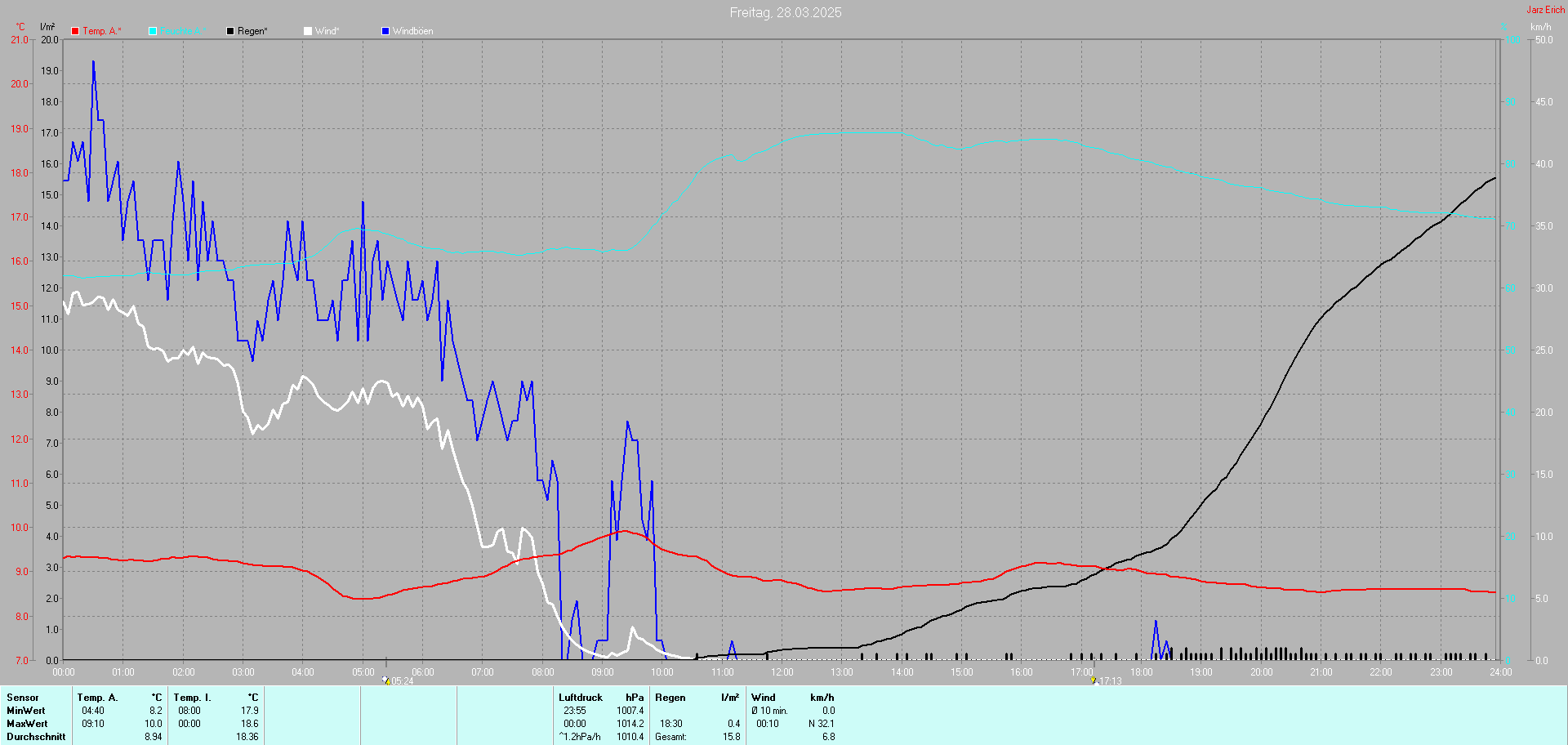Select the 'Wind*' legend label
1568x745 pixels.
point(327,31)
